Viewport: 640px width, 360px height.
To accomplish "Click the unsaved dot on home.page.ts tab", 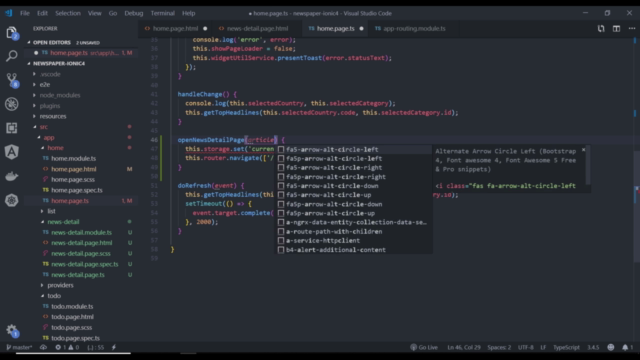I will point(361,29).
